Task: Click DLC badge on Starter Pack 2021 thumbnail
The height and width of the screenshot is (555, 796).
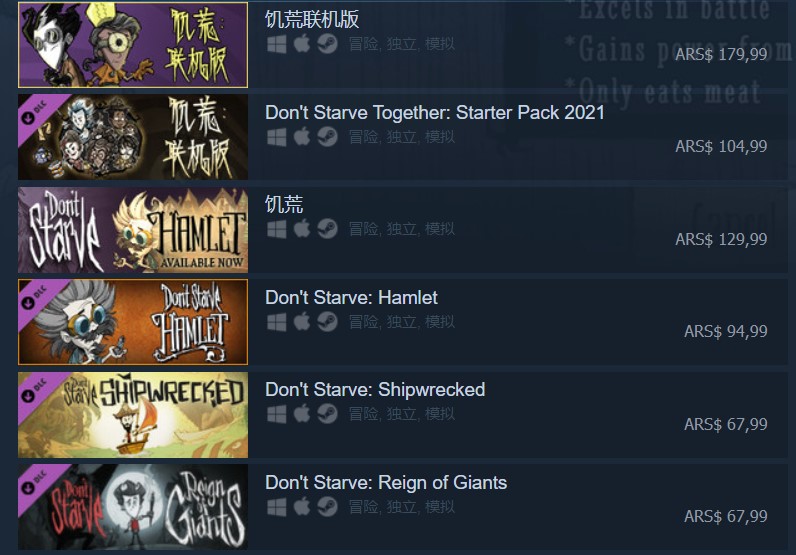Action: [35, 112]
